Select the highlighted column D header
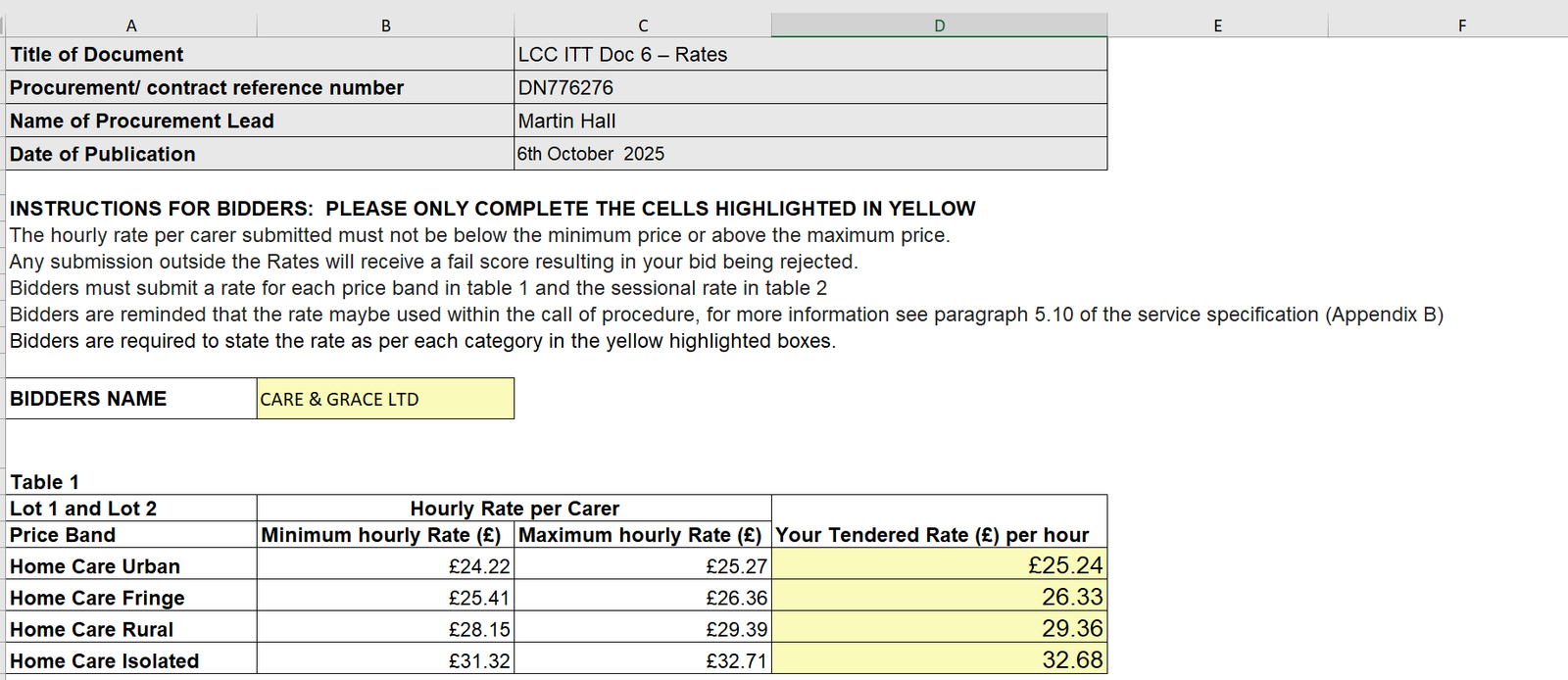 (x=939, y=25)
